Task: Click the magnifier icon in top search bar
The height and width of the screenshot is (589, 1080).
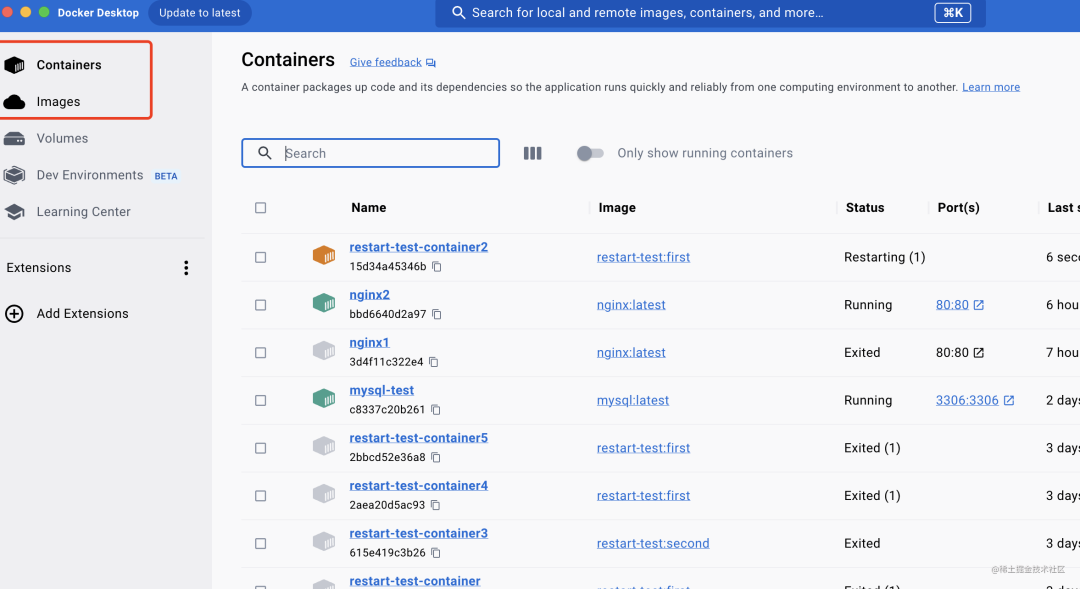Action: pyautogui.click(x=459, y=12)
